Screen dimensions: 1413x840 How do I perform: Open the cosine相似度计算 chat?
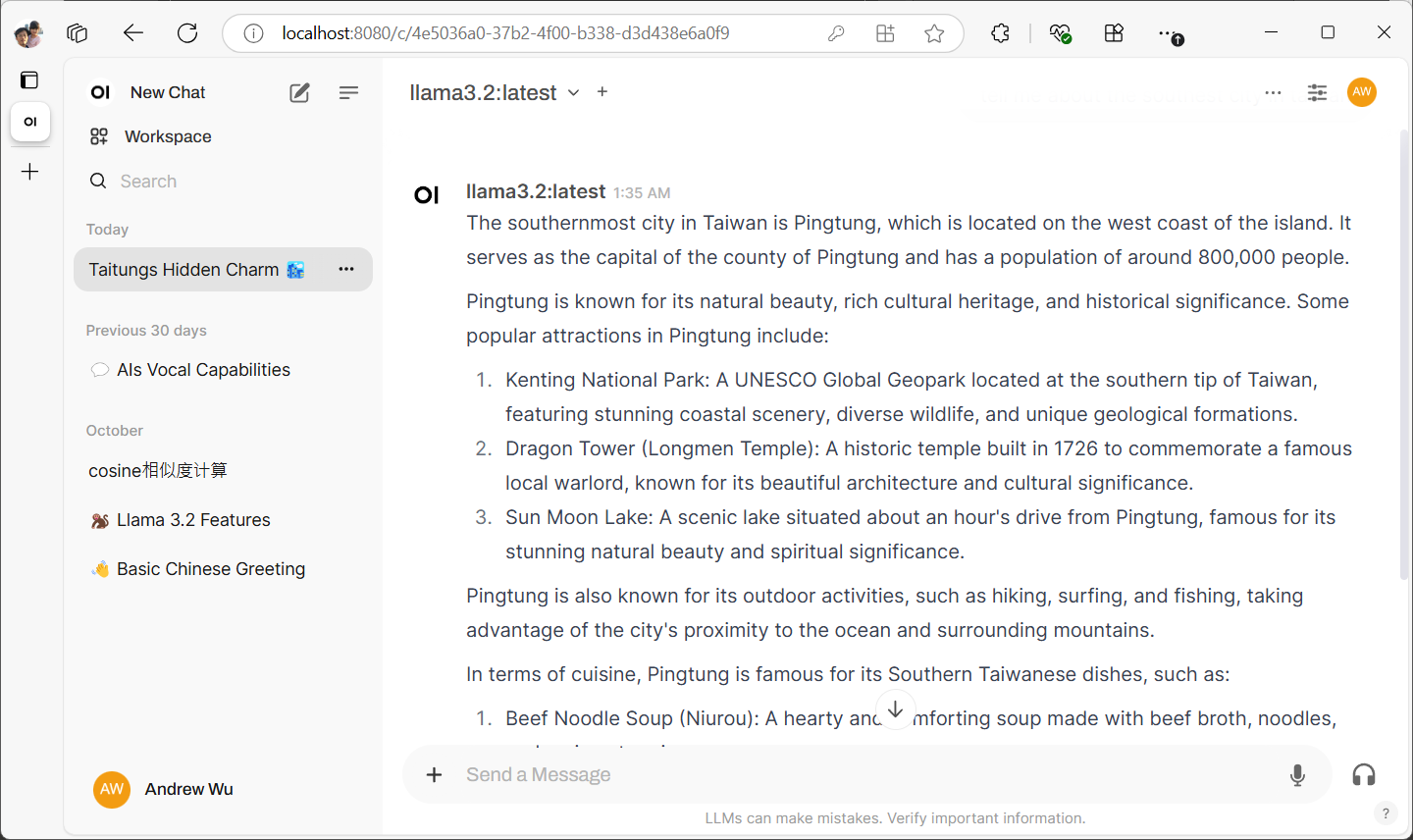[x=222, y=471]
